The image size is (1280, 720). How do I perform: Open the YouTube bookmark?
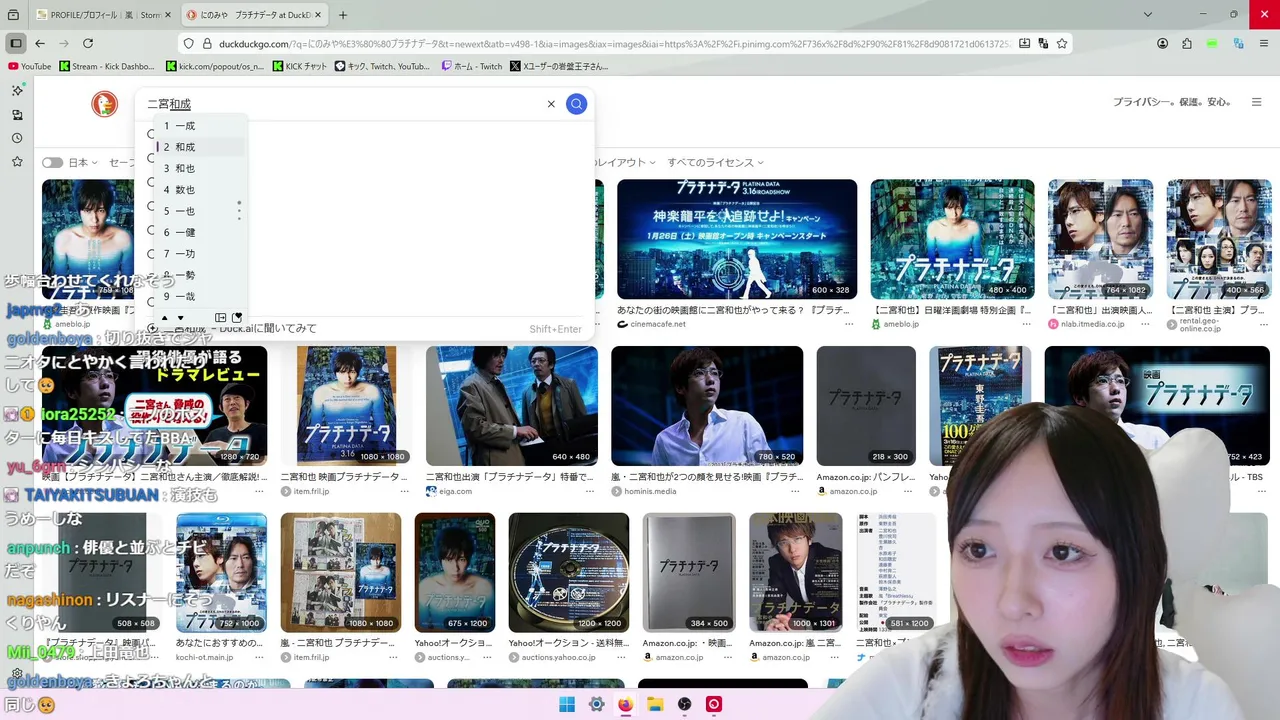(x=29, y=66)
